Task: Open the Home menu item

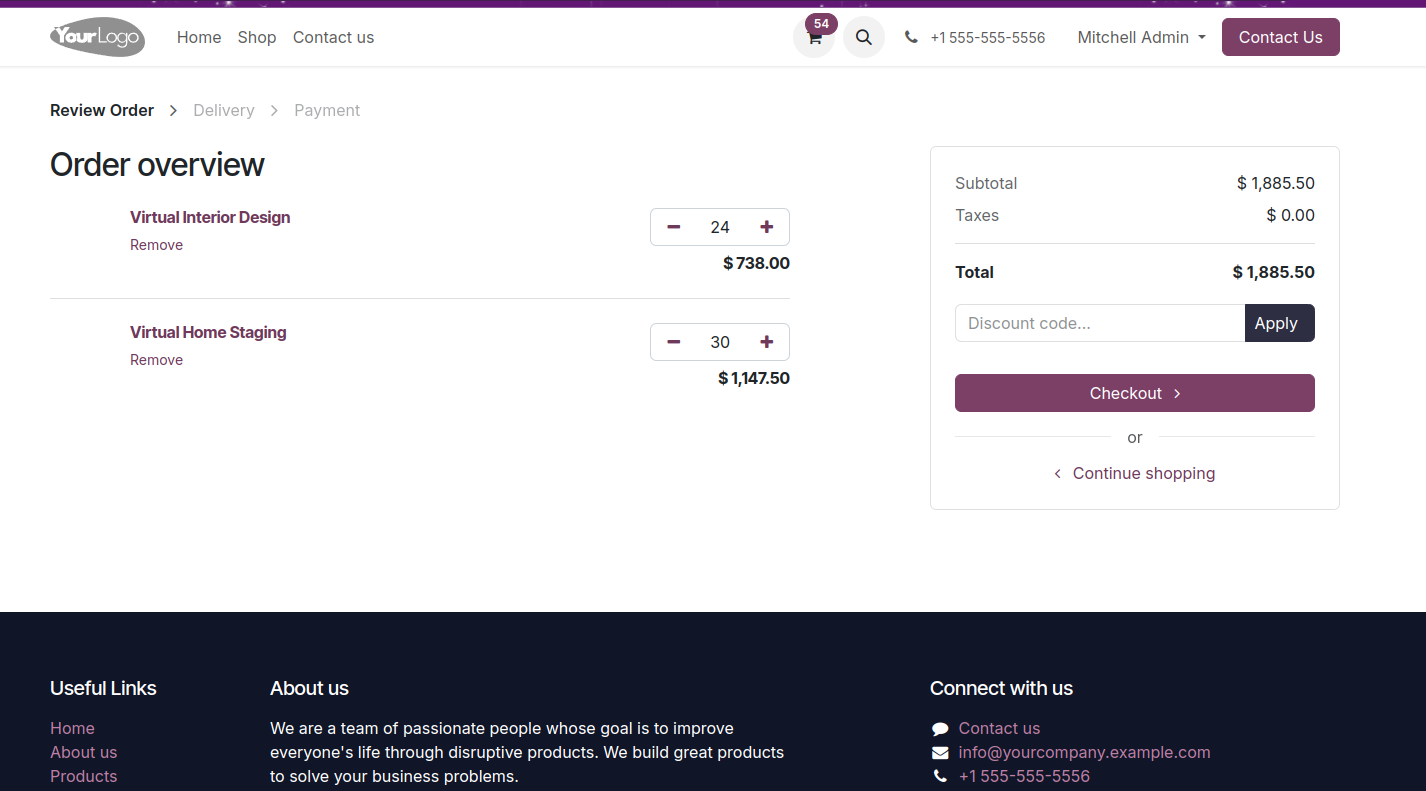Action: 199,38
